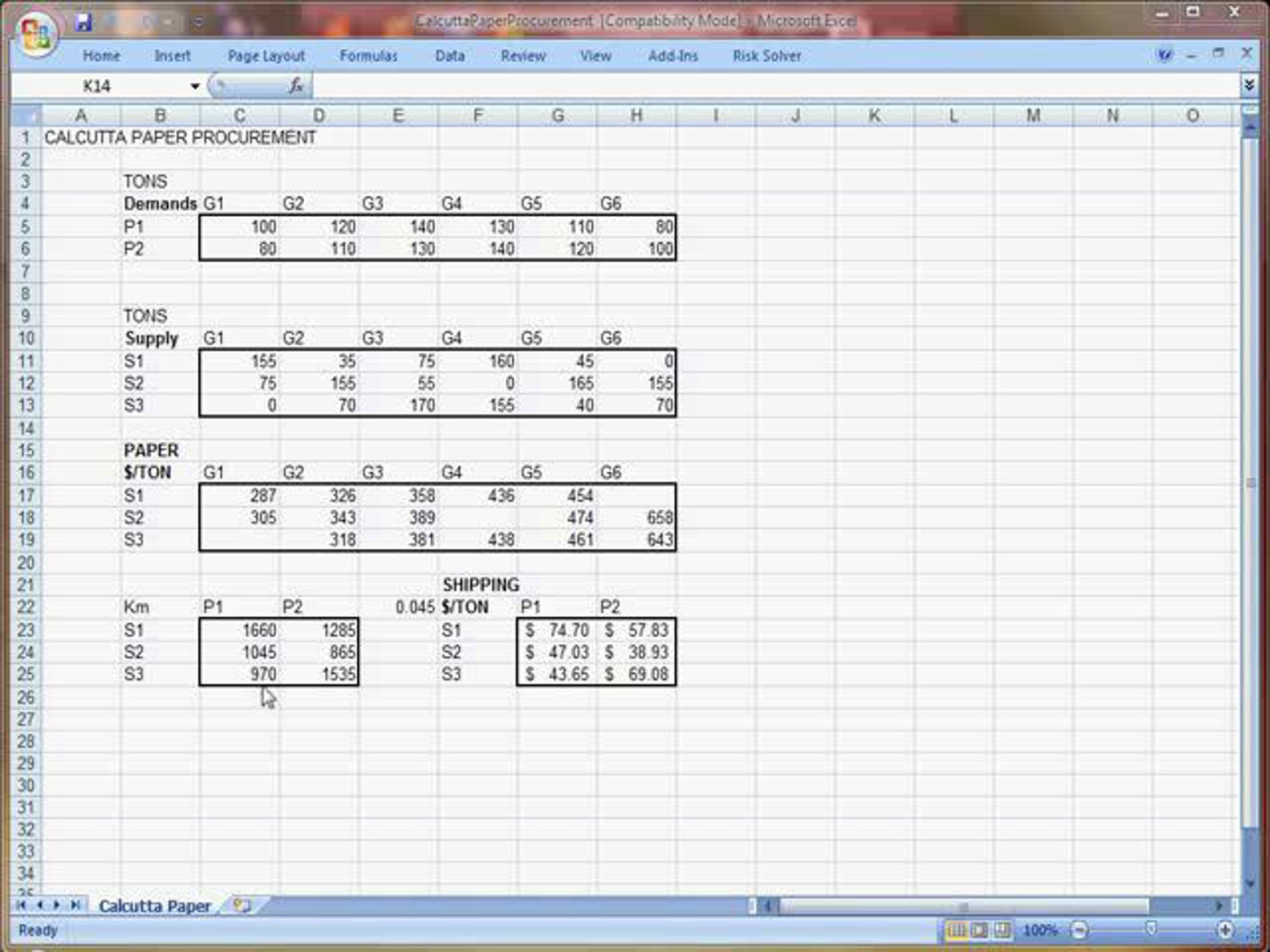Click the zoom out minus button

(1079, 930)
